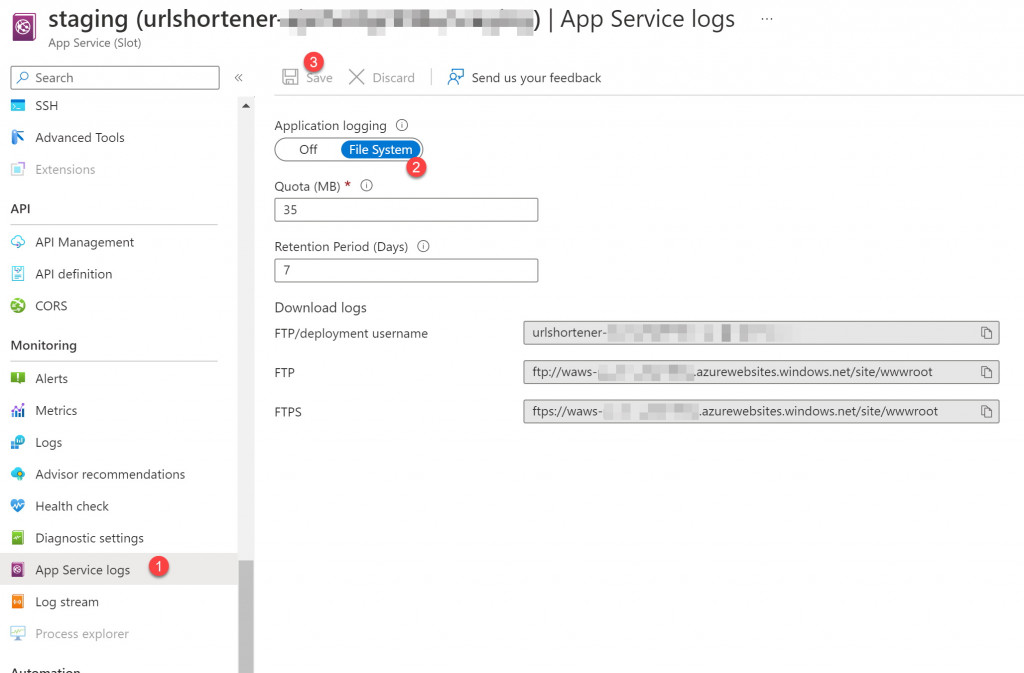Screen dimensions: 1024x673
Task: Click Send us your feedback link
Action: [536, 78]
